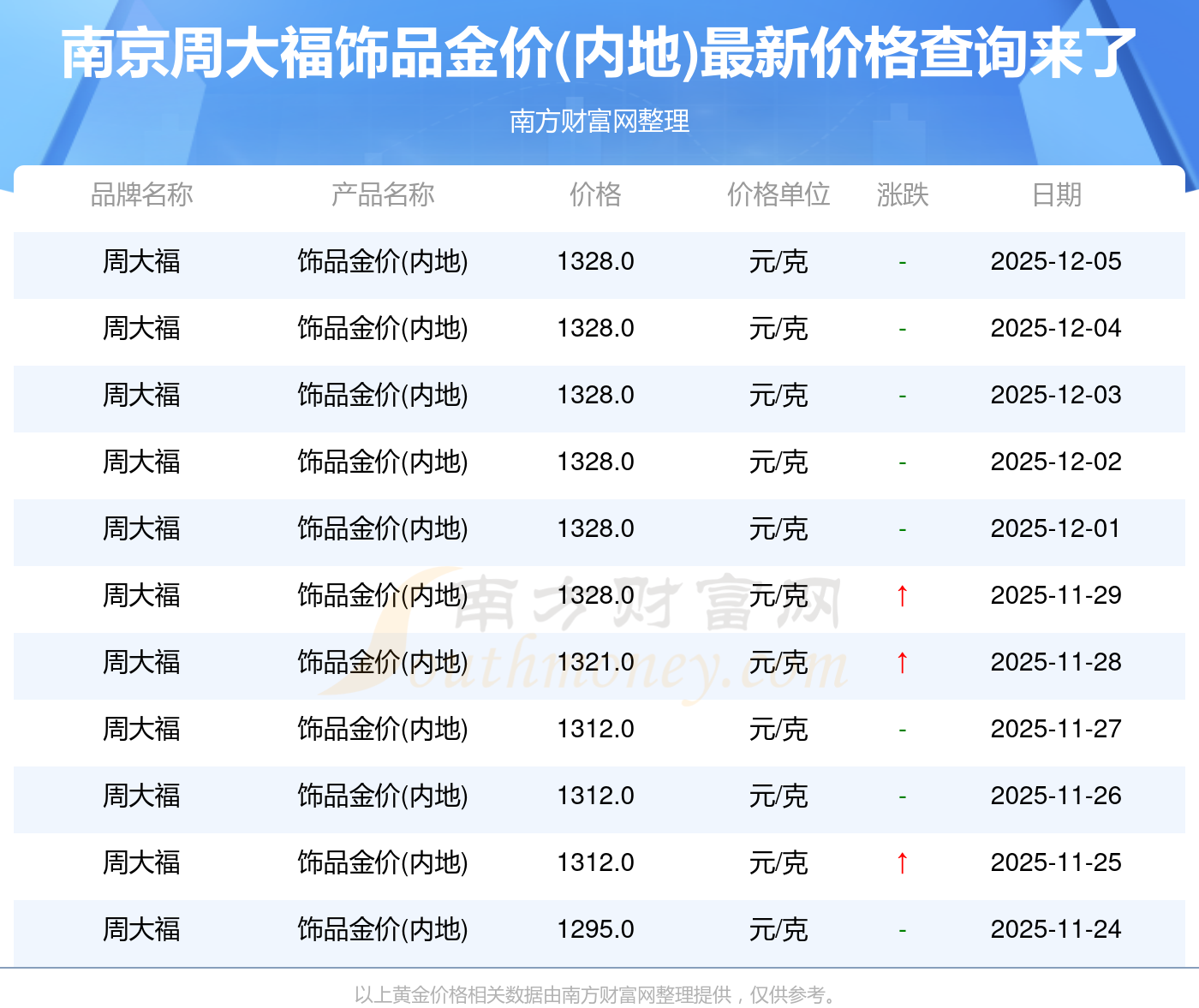Click 周大福 in the 2025-11-27 row
Viewport: 1199px width, 1008px height.
[142, 729]
